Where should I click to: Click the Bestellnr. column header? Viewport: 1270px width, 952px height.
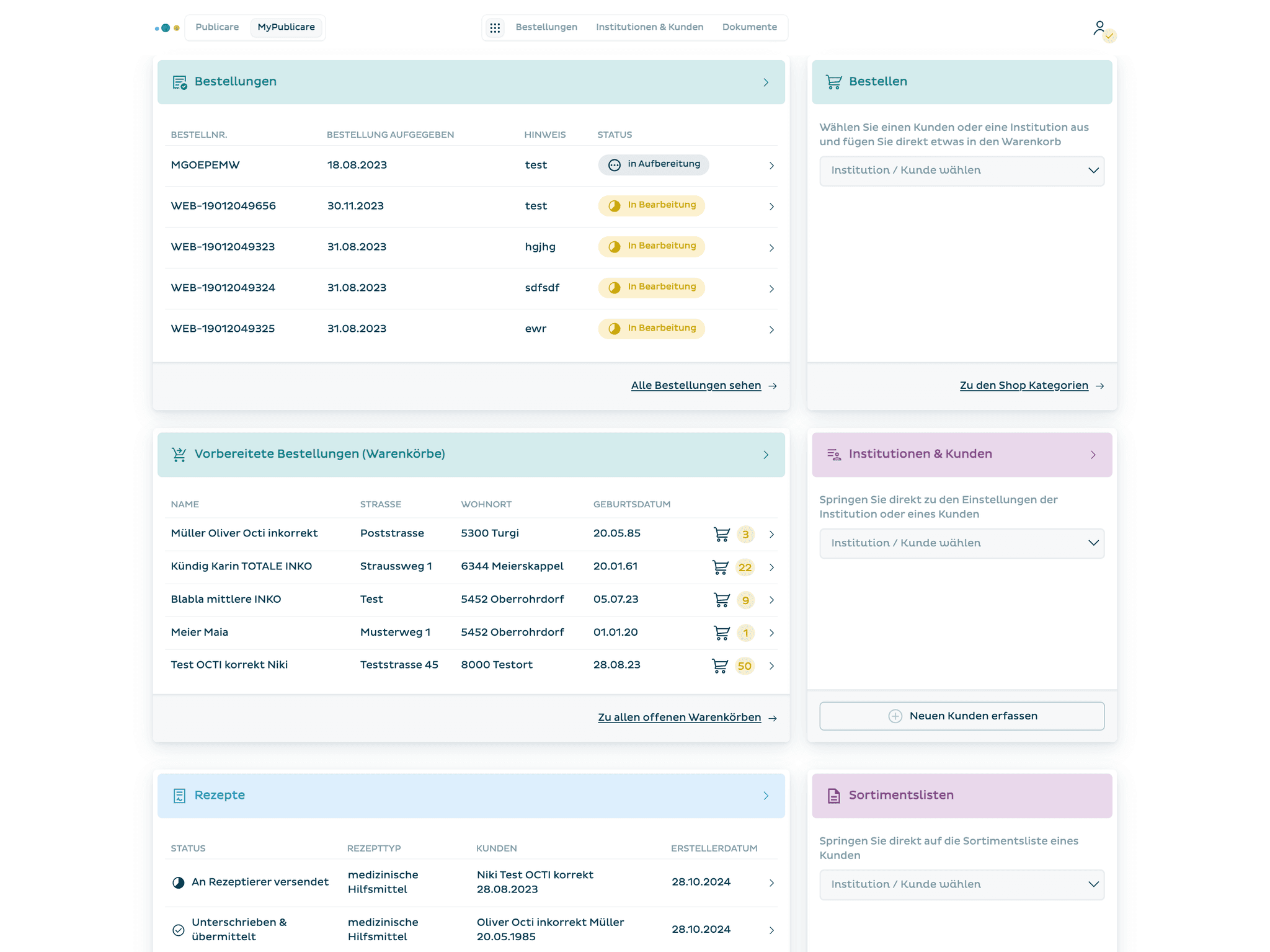point(199,135)
